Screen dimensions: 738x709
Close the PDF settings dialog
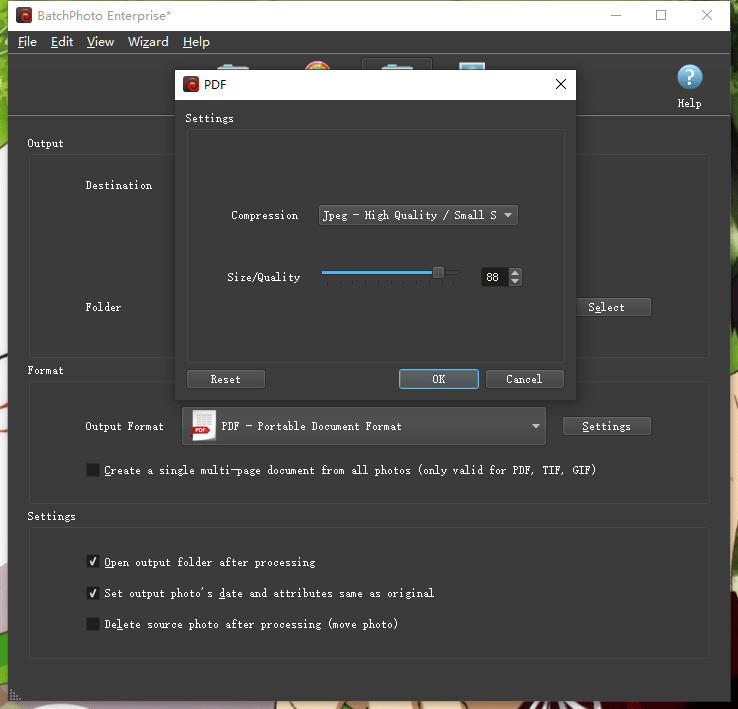pyautogui.click(x=561, y=84)
